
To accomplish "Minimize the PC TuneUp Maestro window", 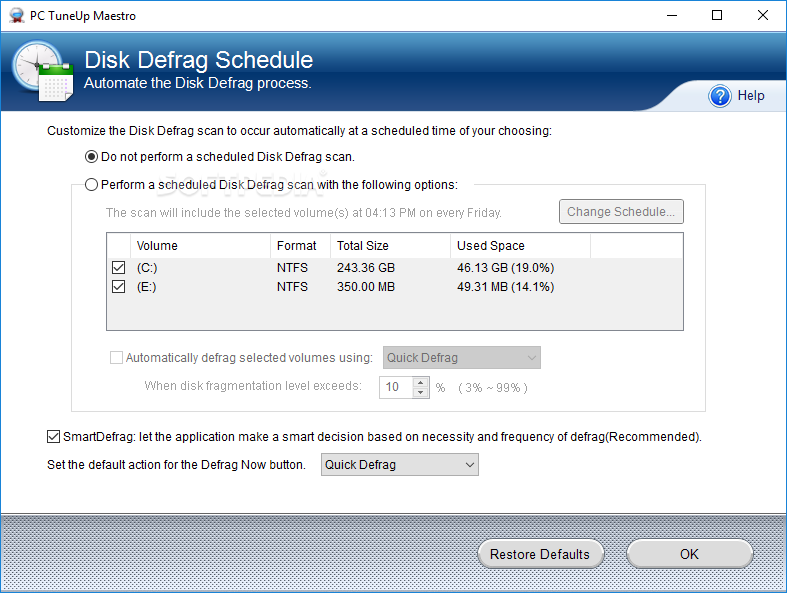I will point(672,16).
